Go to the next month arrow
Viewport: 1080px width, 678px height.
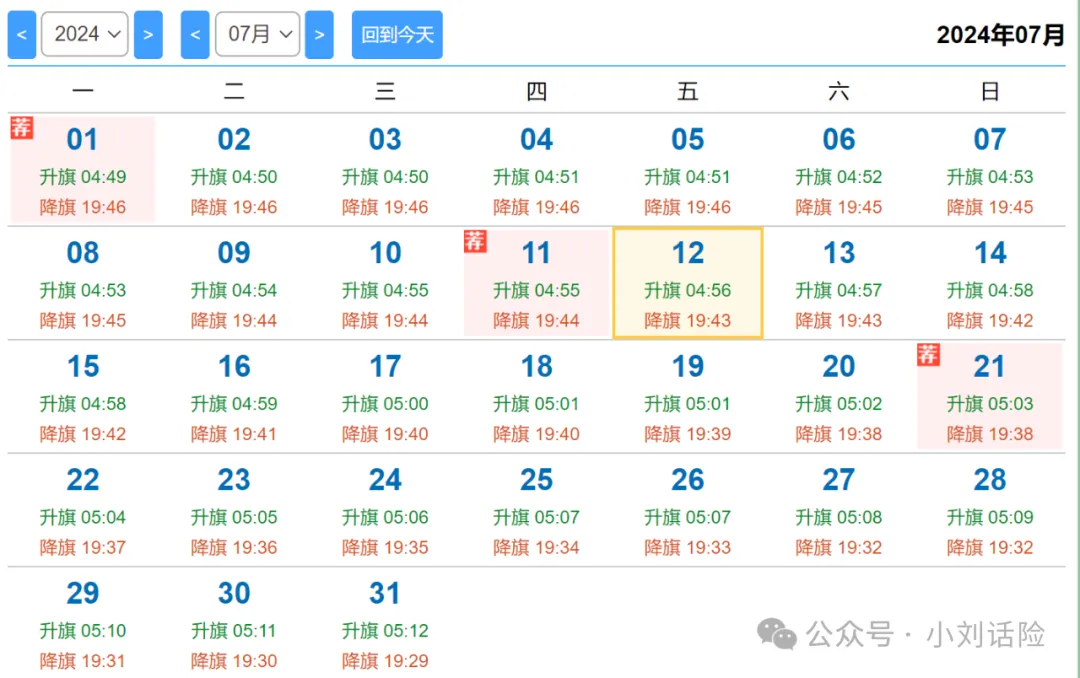tap(319, 35)
